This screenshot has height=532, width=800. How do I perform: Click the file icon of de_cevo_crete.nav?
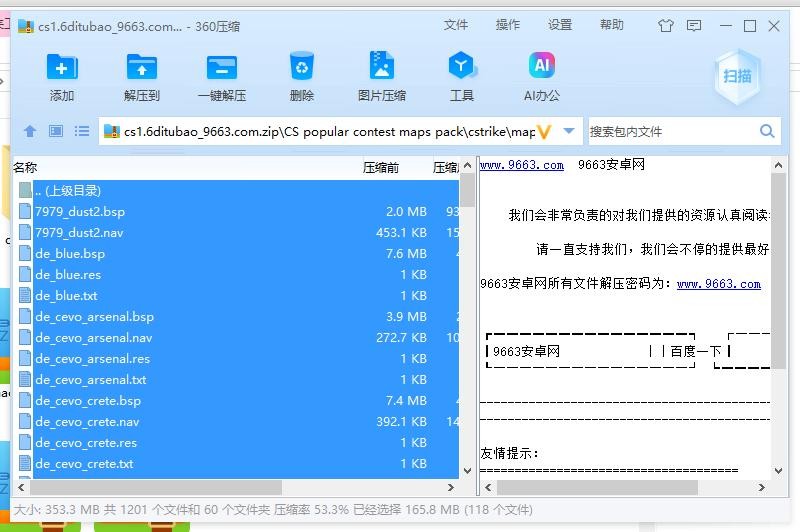(25, 421)
